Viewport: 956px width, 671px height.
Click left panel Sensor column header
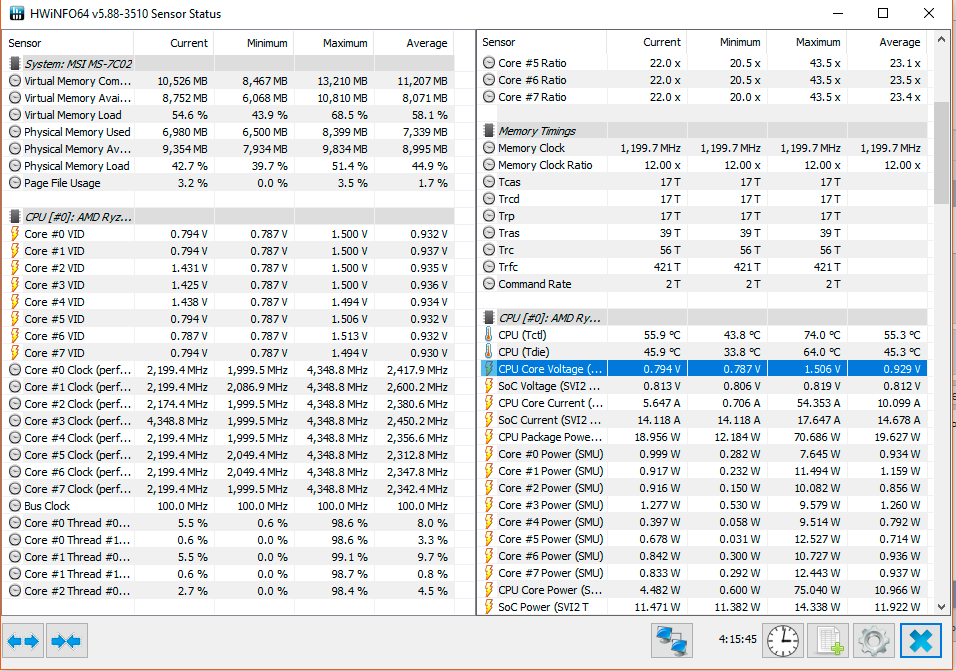68,43
